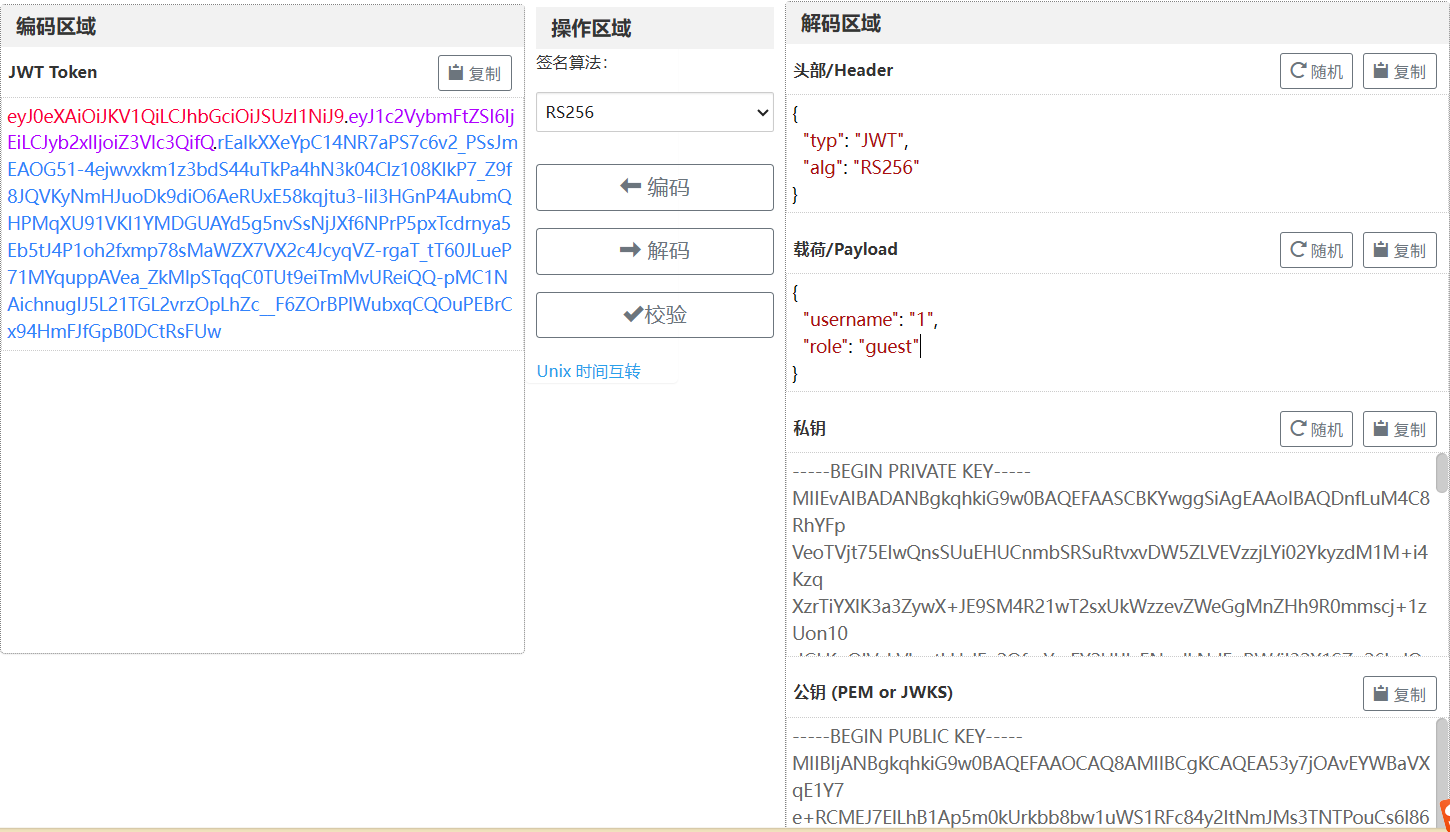
Task: Click 随机 button in Header section
Action: click(1316, 71)
